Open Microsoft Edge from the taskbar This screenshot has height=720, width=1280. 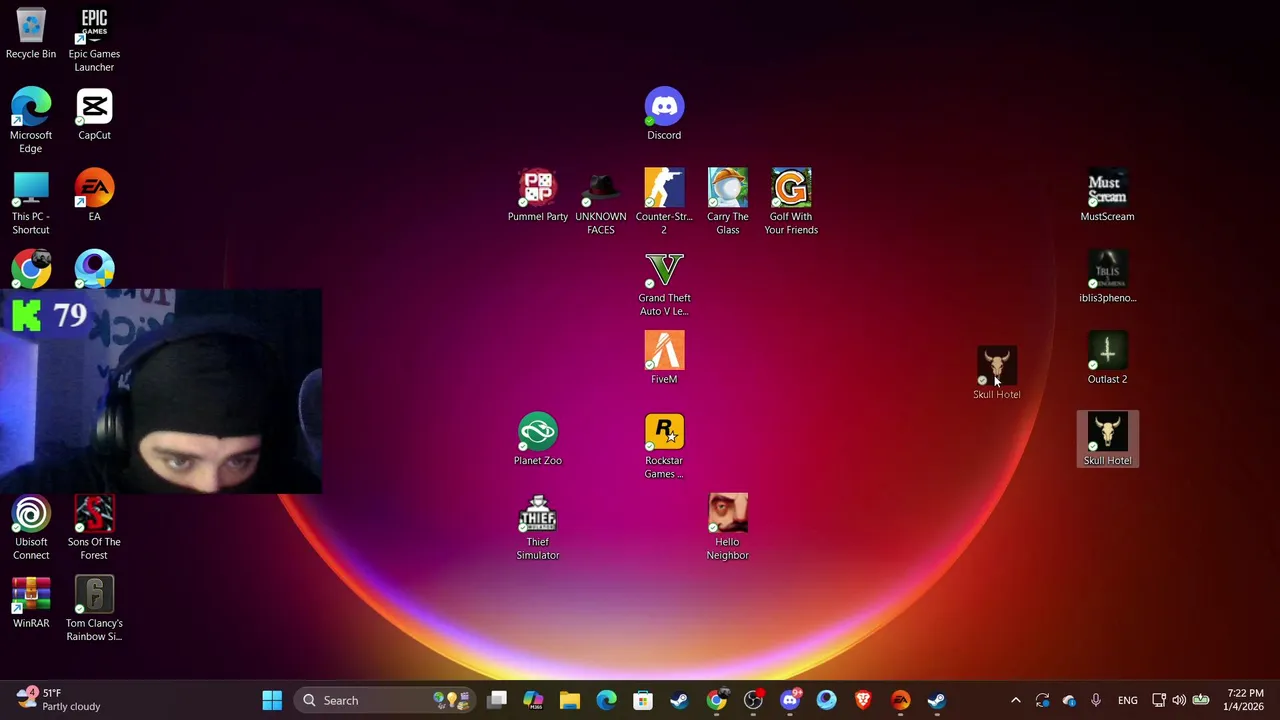point(607,700)
